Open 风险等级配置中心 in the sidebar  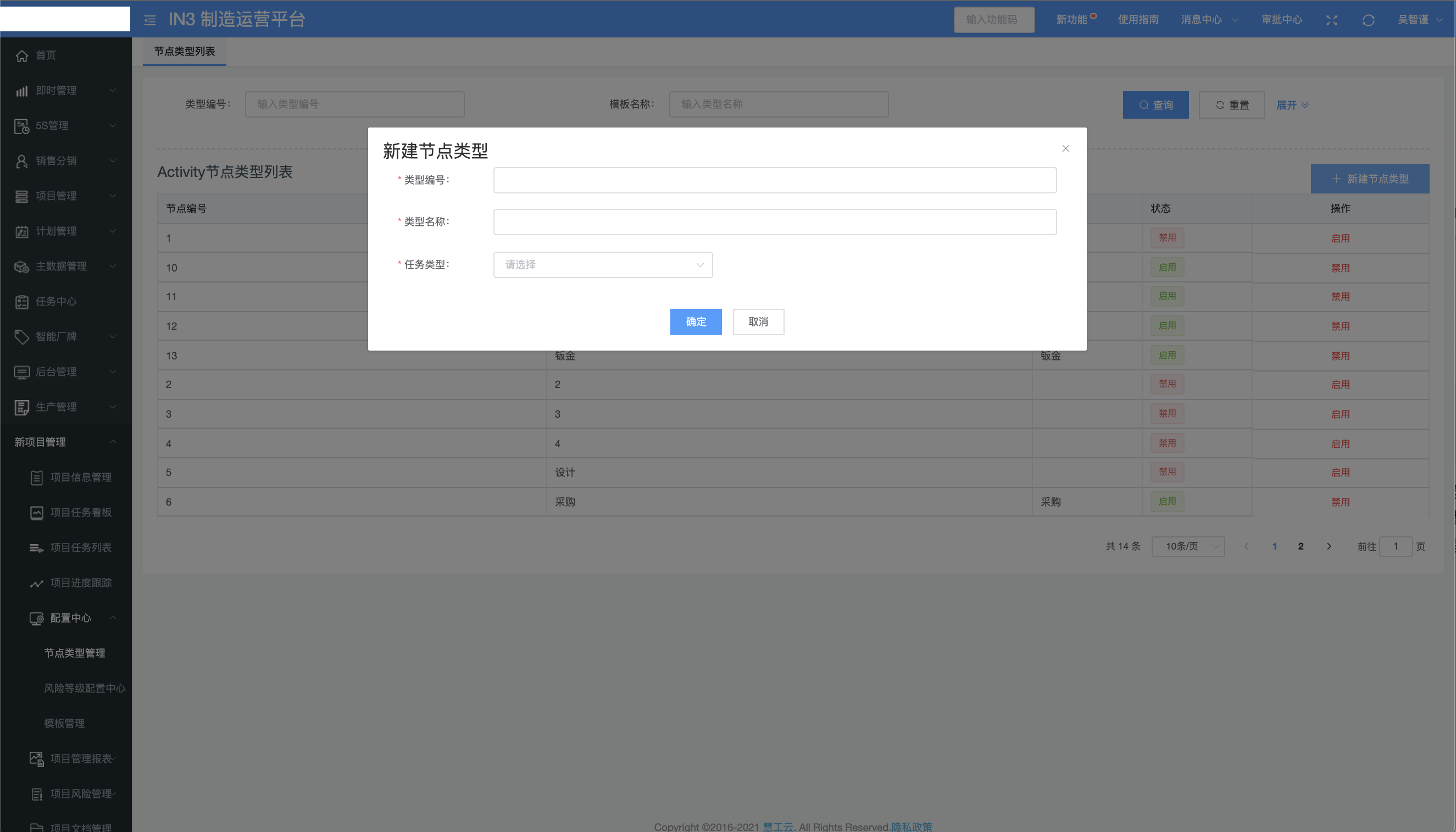[85, 688]
